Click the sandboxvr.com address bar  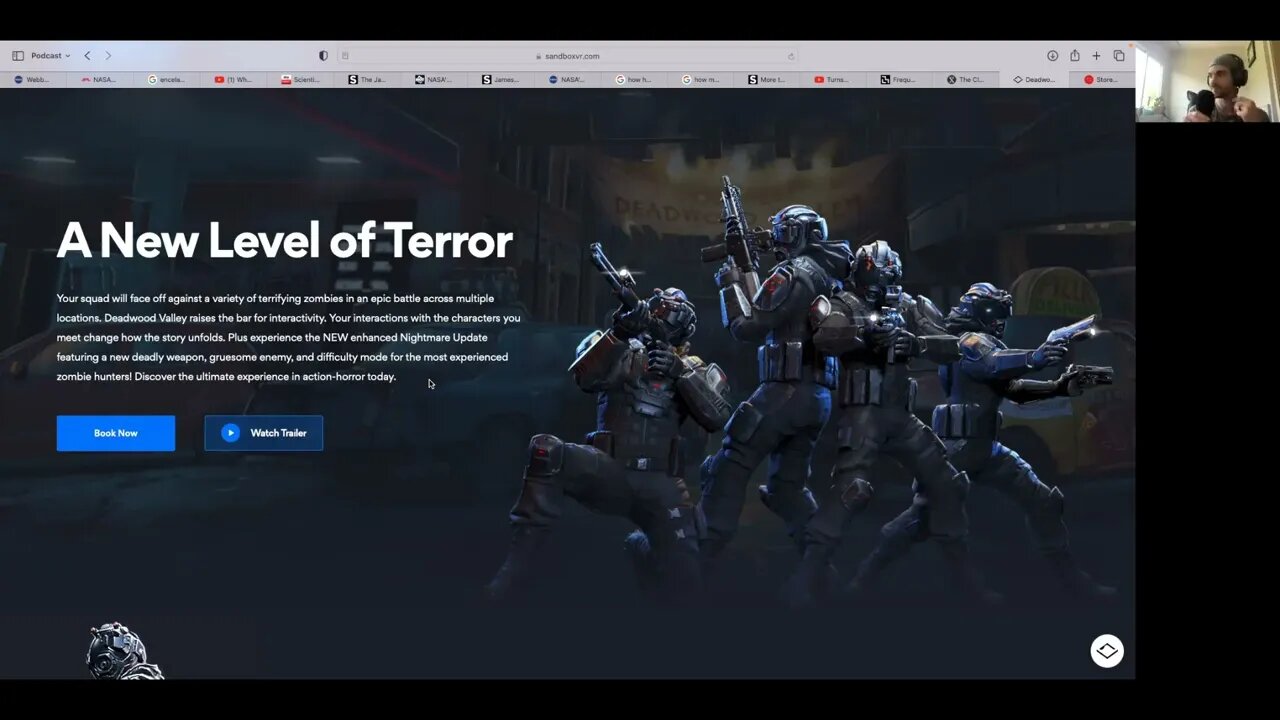567,56
